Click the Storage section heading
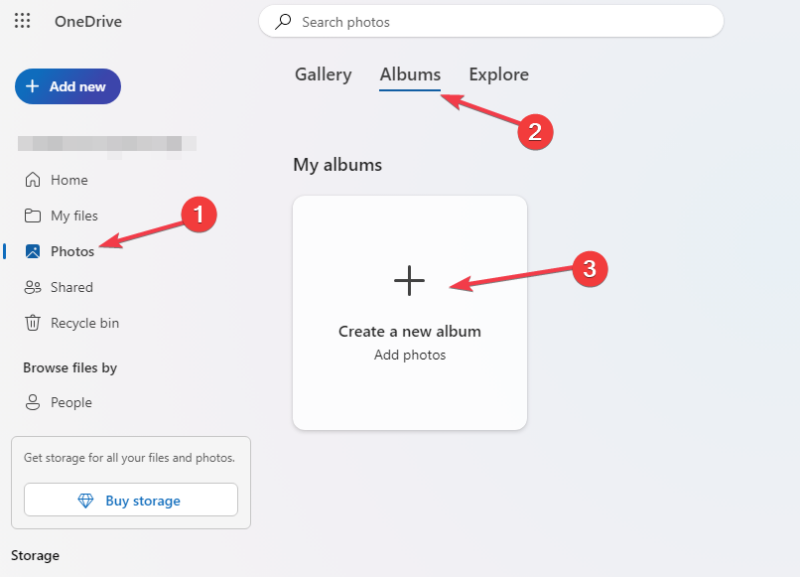Screen dimensions: 800x577 click(35, 555)
